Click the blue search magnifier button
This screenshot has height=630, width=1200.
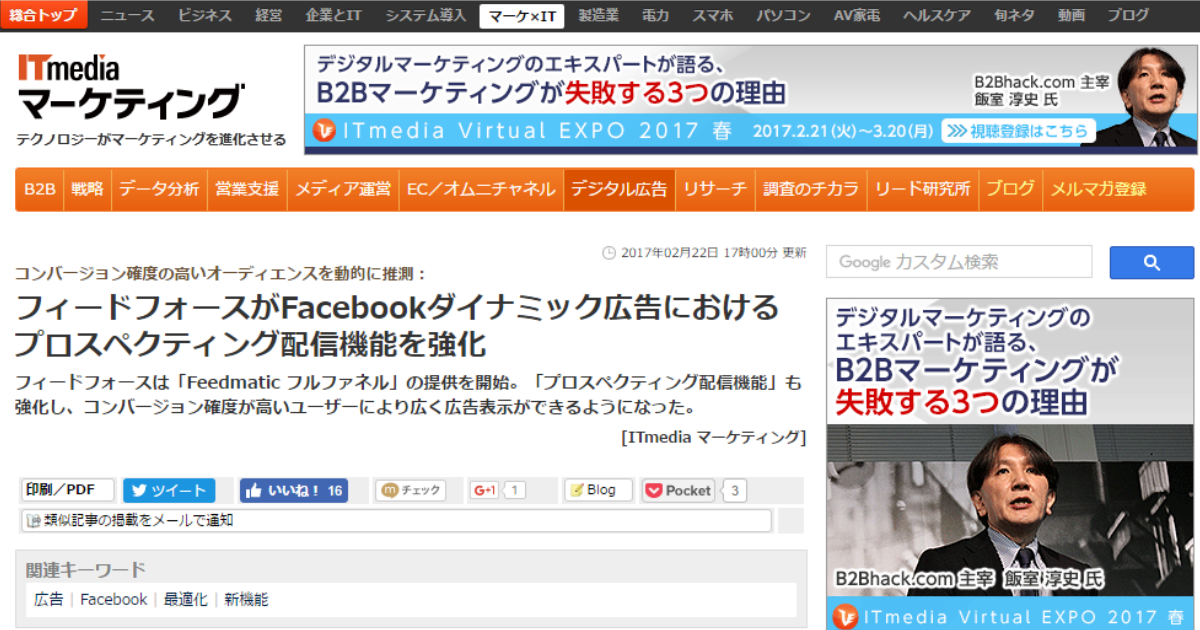(x=1151, y=263)
